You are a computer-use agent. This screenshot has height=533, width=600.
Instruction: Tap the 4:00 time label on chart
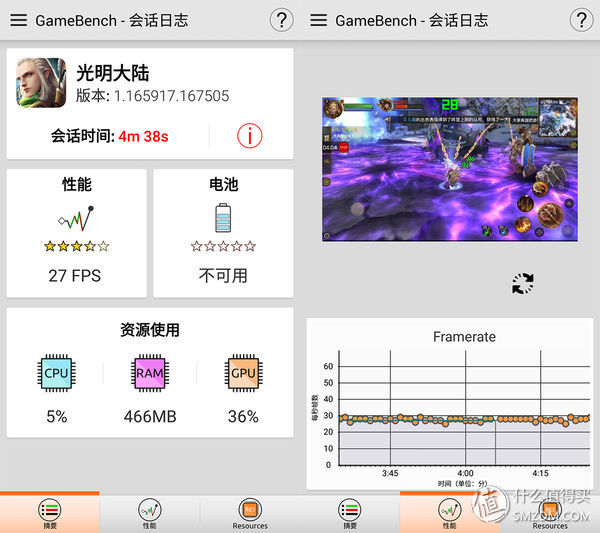point(465,473)
